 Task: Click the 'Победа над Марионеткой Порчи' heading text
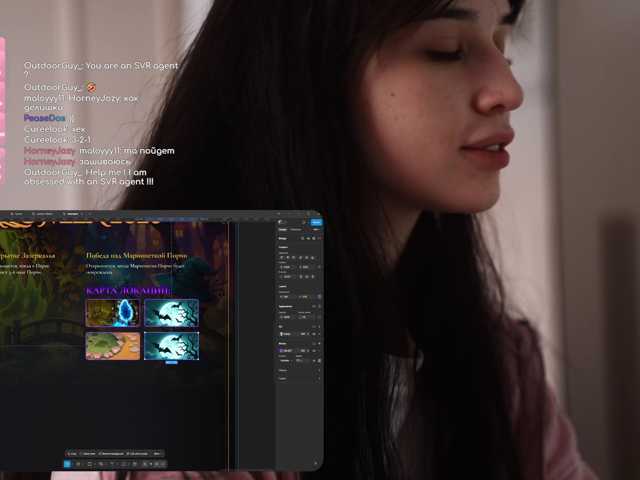coord(137,256)
